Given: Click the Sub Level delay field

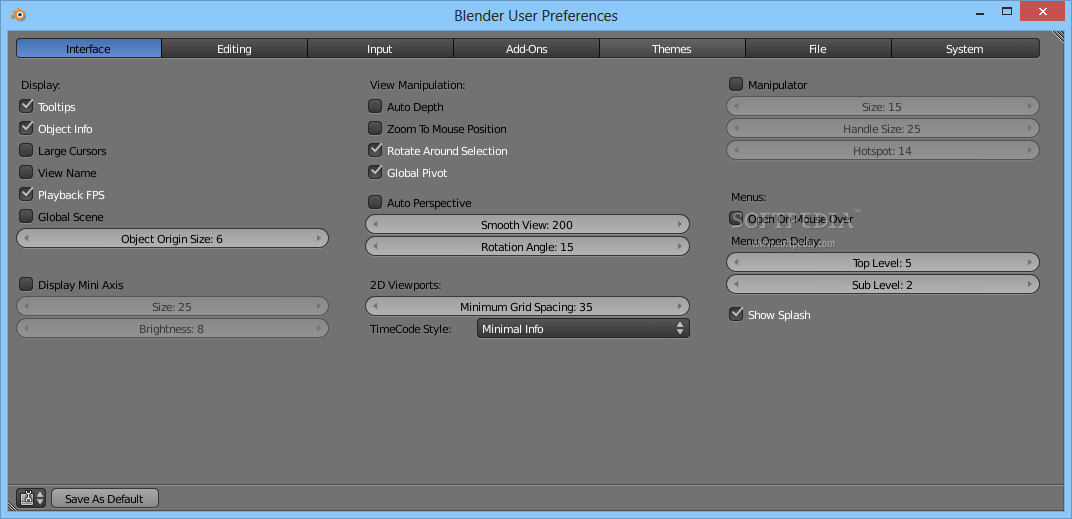Looking at the screenshot, I should pos(883,285).
